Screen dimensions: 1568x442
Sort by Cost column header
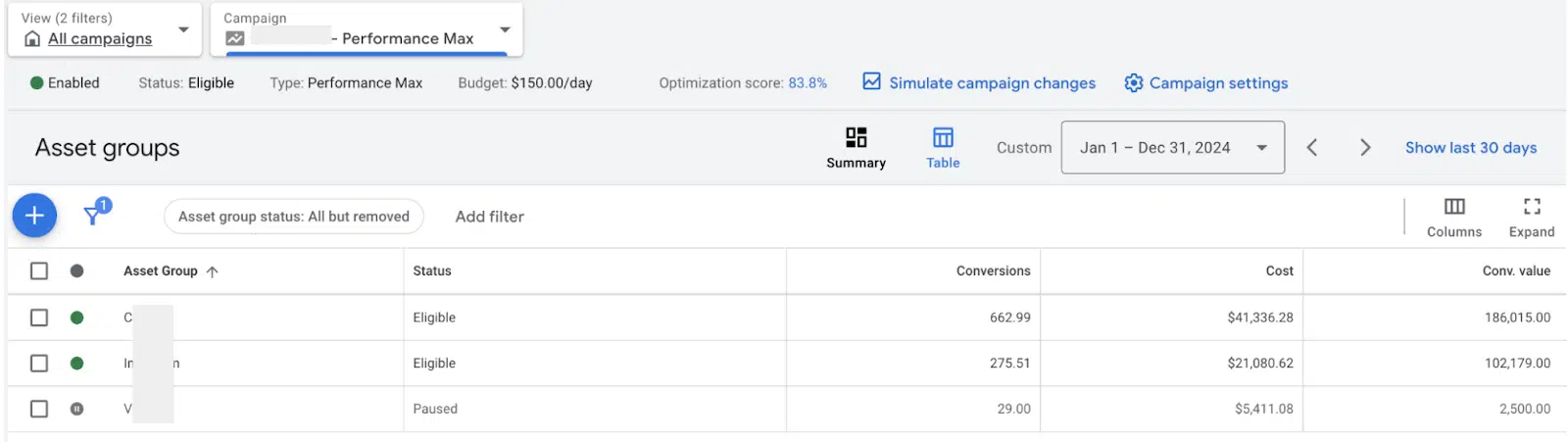(1279, 271)
